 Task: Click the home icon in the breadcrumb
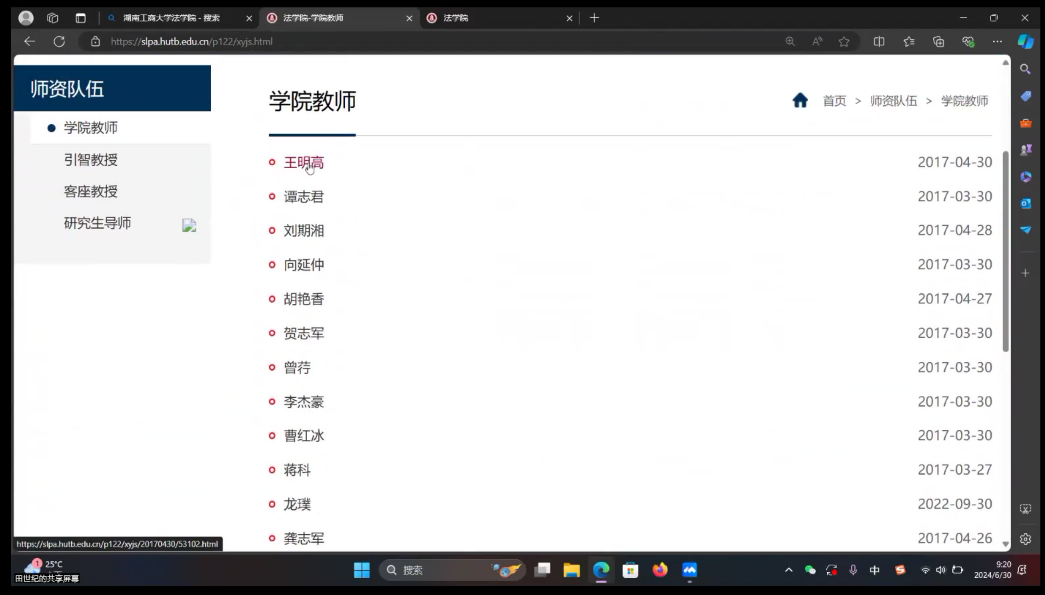click(800, 100)
